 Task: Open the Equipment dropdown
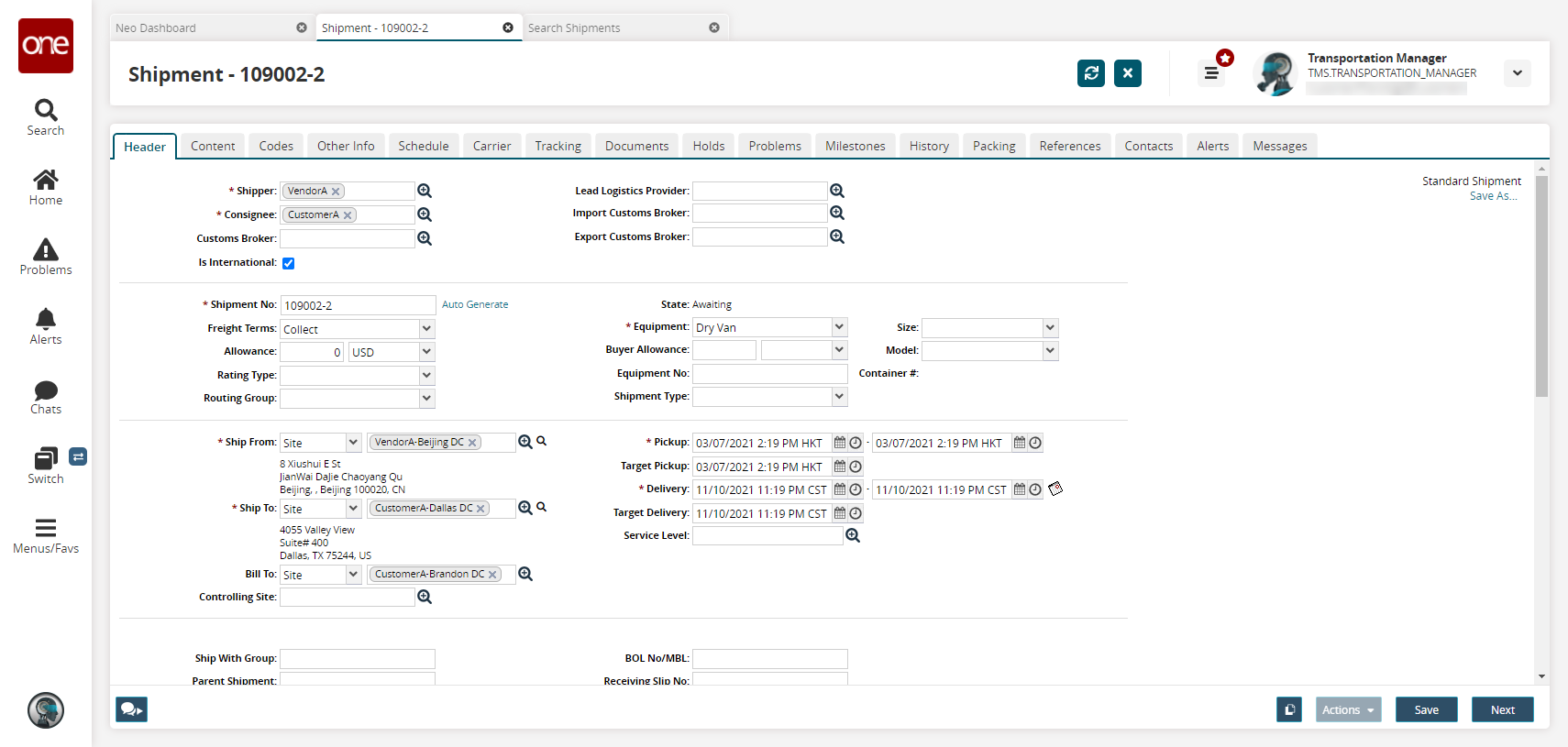tap(839, 327)
